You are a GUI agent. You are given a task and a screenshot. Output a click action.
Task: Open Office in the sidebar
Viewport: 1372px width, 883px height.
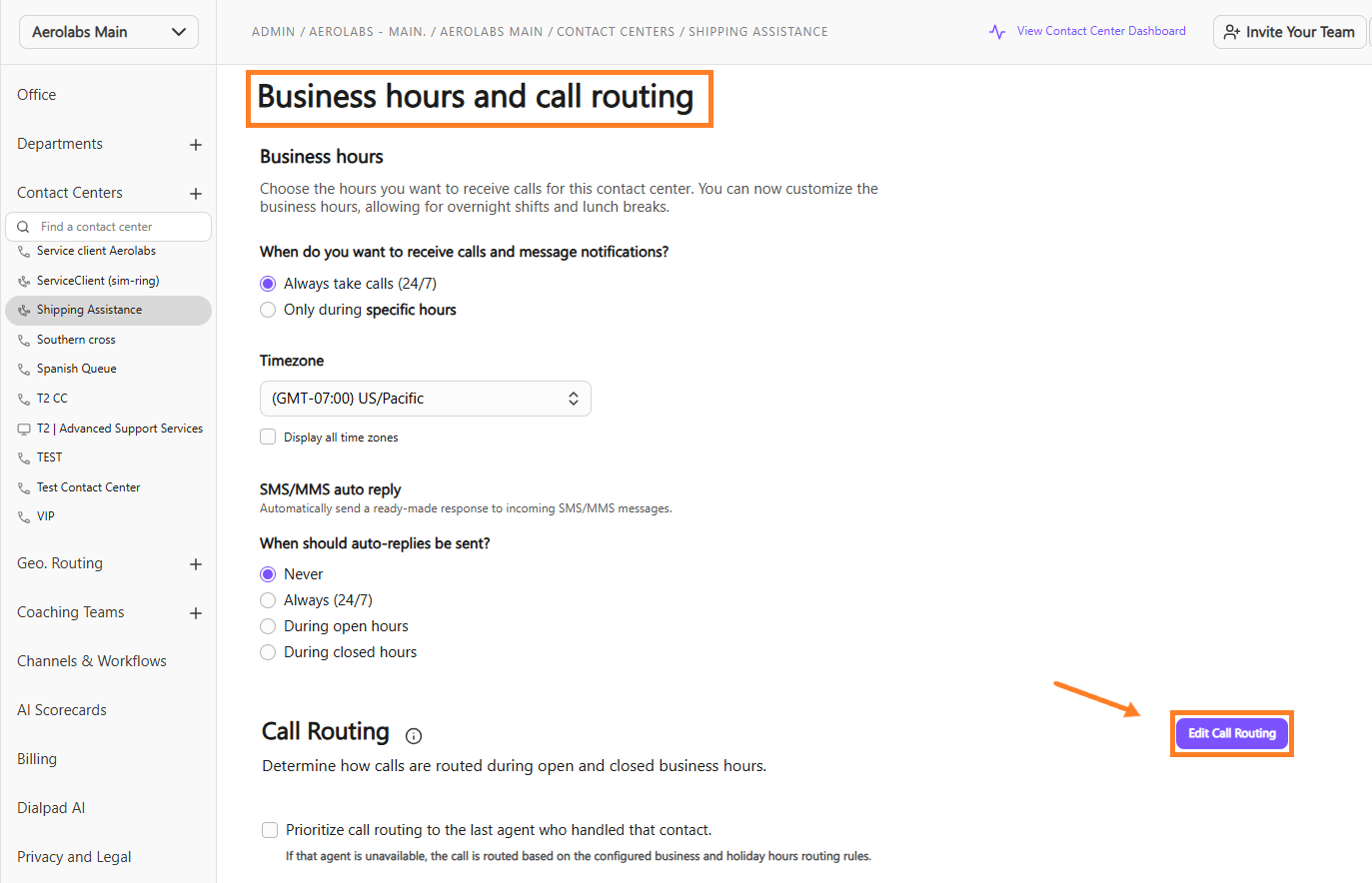37,95
